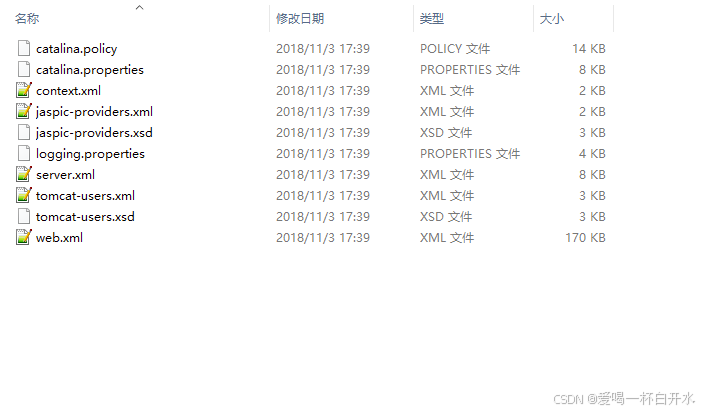Click the tomcat-users.xml file icon
The width and height of the screenshot is (706, 412).
[x=24, y=195]
